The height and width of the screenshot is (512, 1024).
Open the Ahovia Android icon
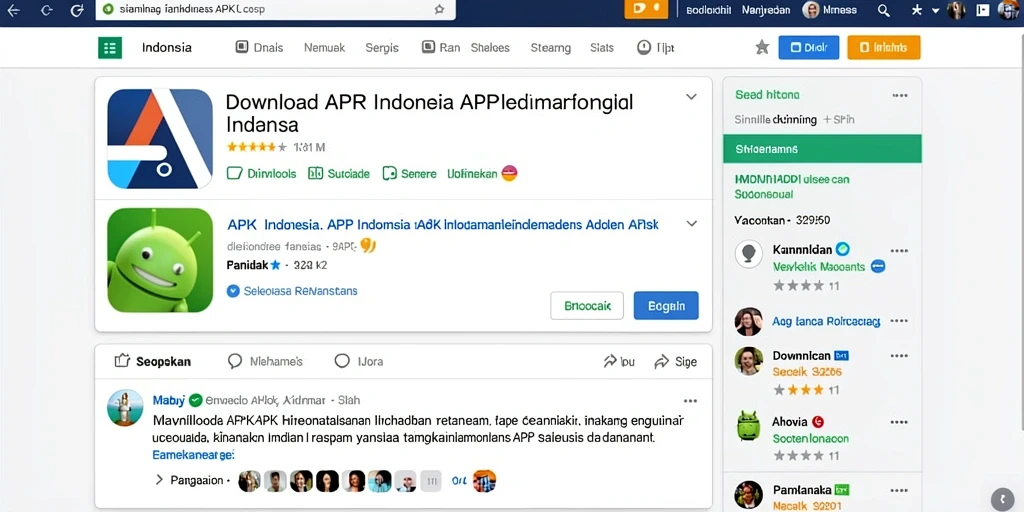[748, 426]
